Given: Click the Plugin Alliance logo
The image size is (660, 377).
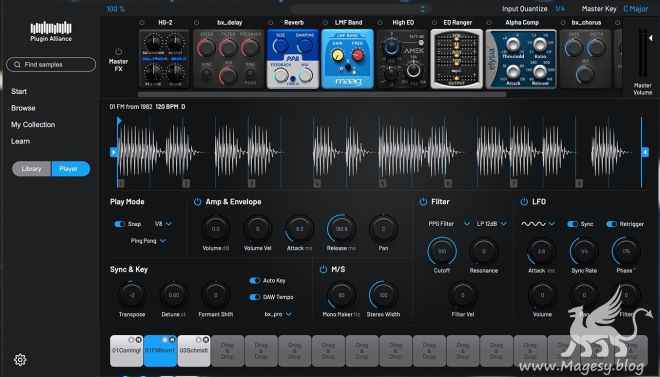Looking at the screenshot, I should click(51, 31).
